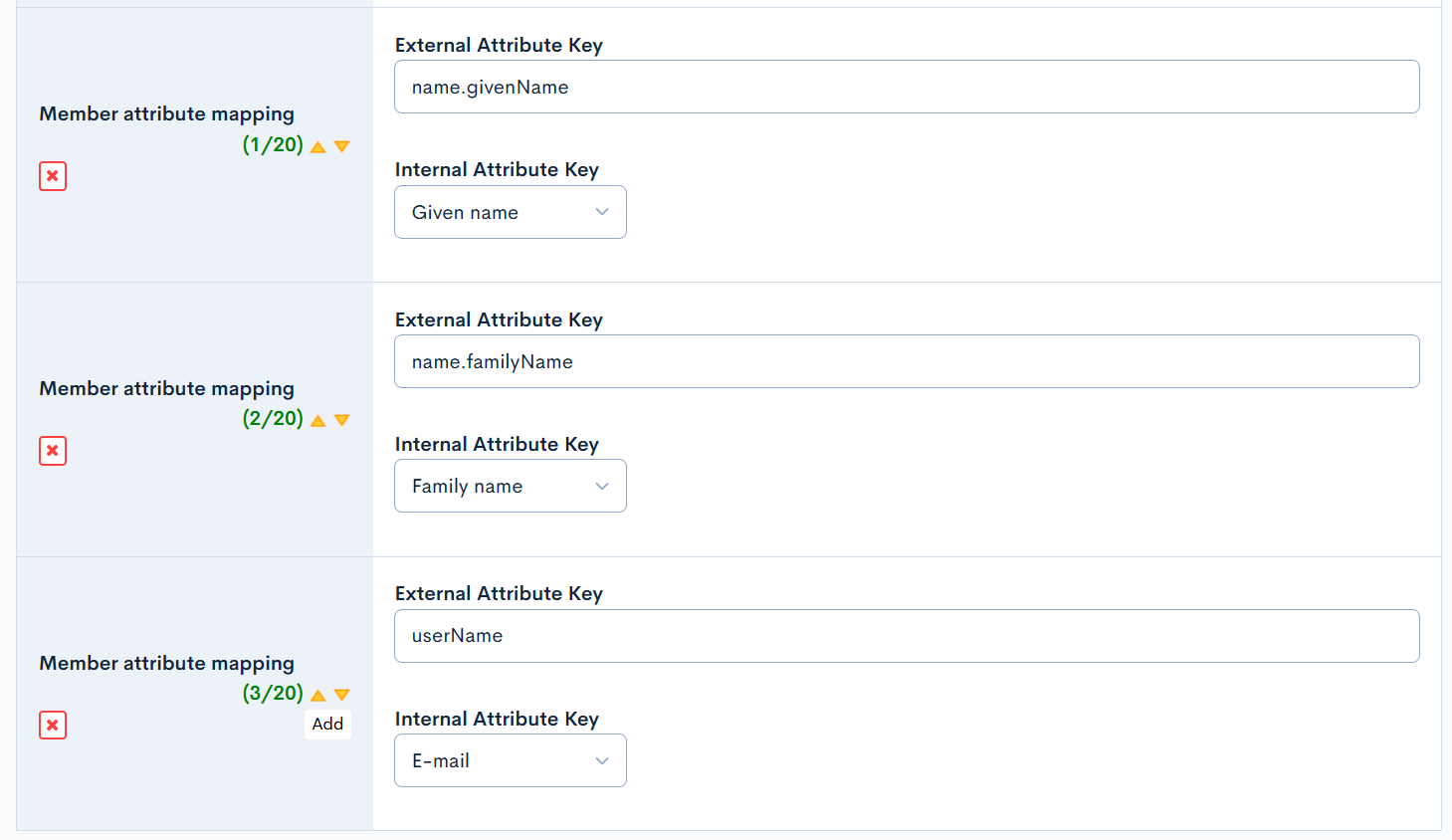The height and width of the screenshot is (840, 1452).
Task: Focus the userName External Attribute Key field
Action: pos(906,636)
